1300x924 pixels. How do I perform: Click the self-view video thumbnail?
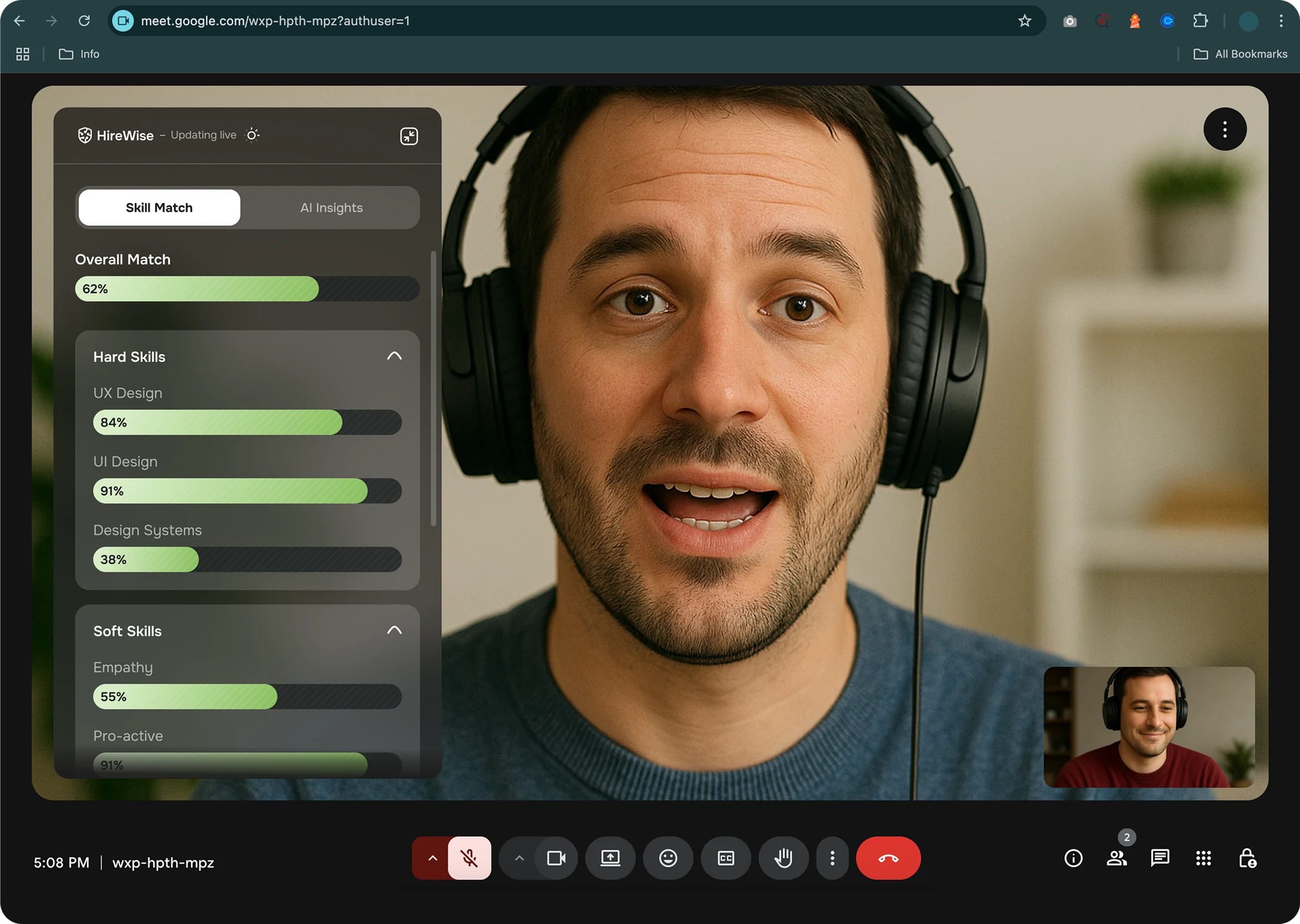click(x=1148, y=727)
